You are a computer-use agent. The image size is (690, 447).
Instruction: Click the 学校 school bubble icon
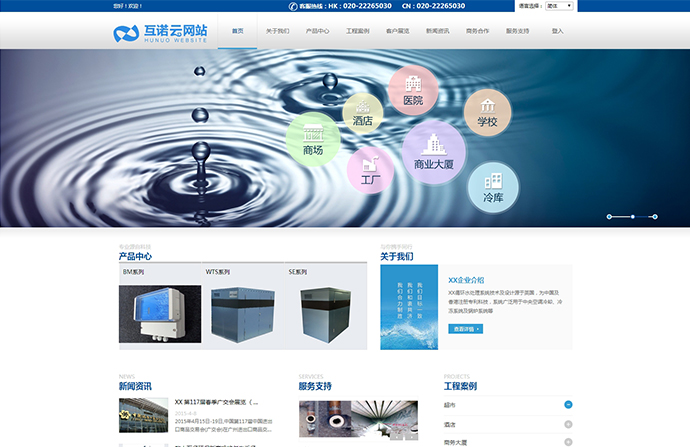point(487,111)
